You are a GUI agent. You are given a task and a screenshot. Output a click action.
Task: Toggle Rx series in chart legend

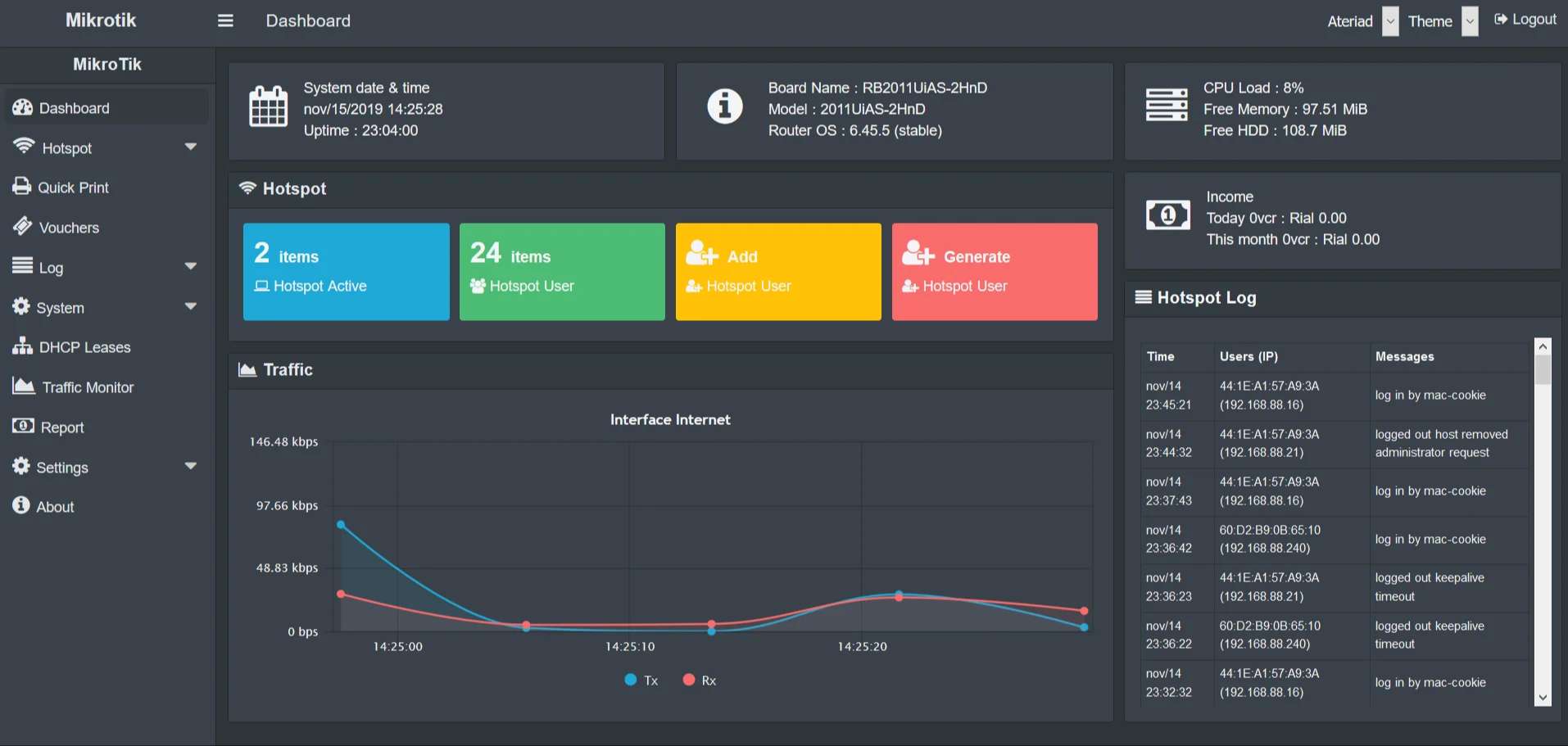[700, 680]
